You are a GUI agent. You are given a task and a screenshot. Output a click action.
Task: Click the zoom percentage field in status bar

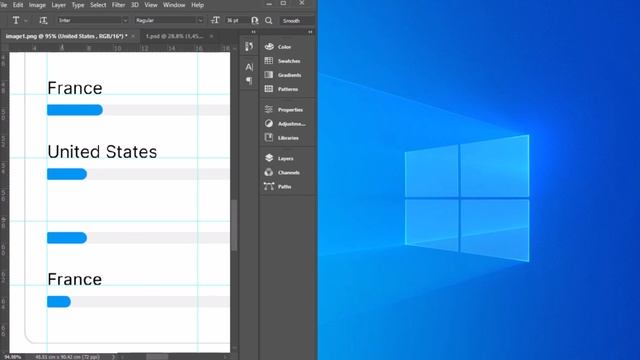point(12,357)
